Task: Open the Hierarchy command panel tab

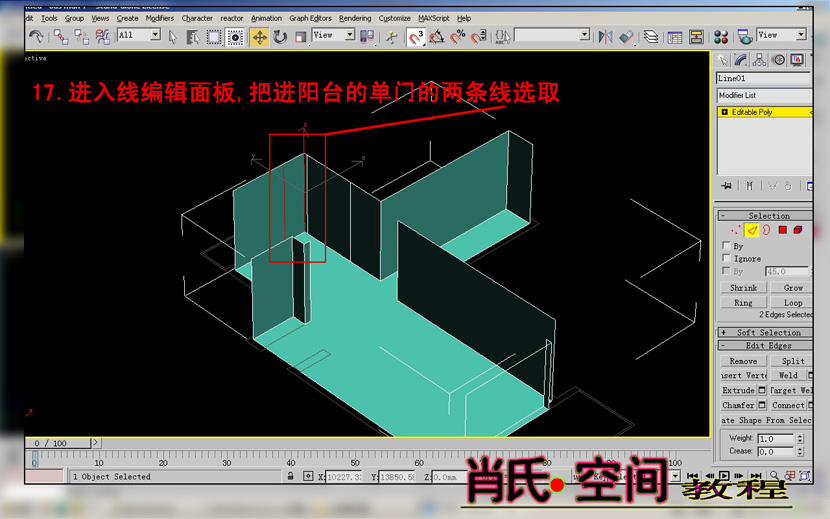Action: 760,60
